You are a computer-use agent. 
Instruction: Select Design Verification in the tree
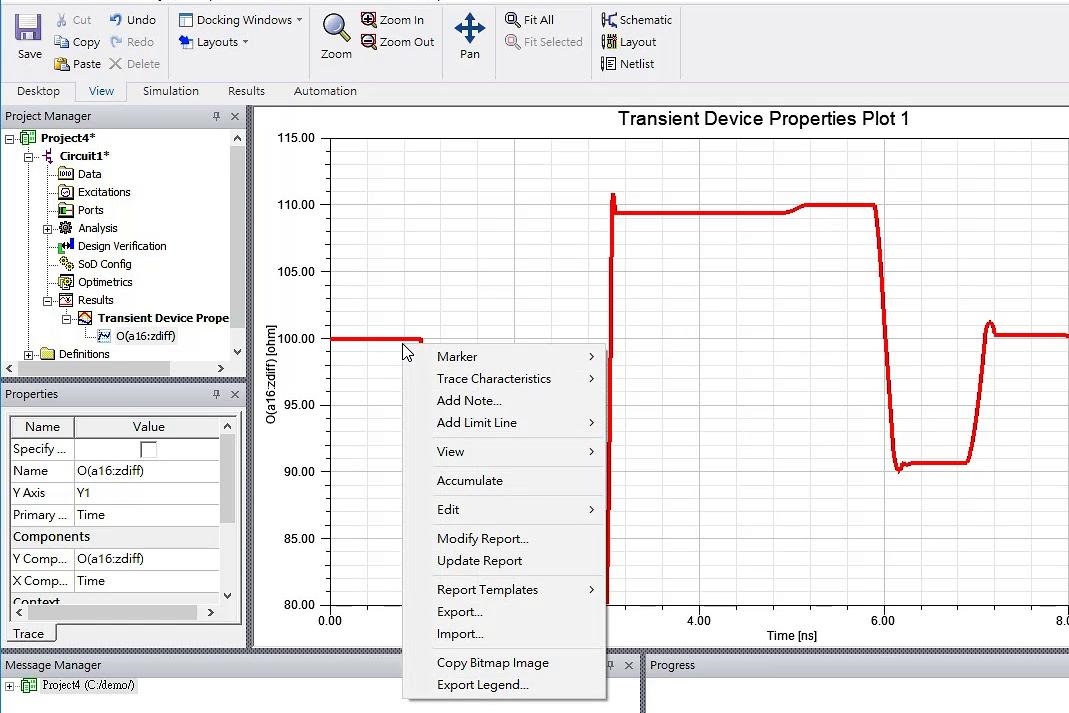click(x=122, y=246)
